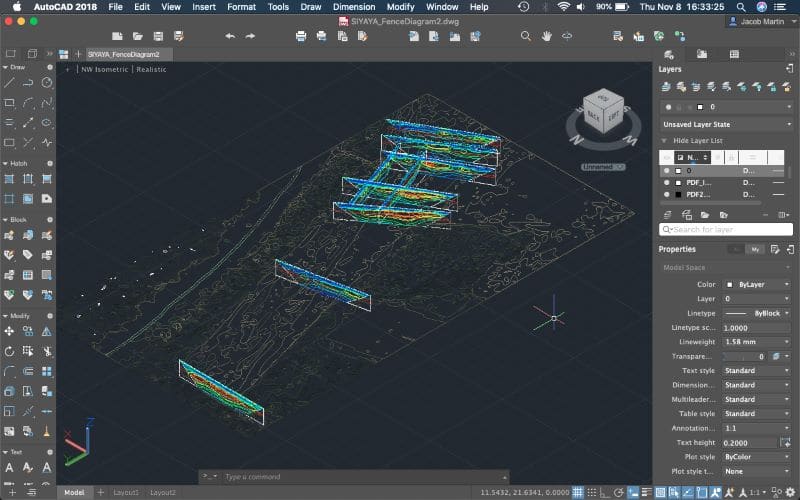
Task: Open the Open-file folder icon
Action: pyautogui.click(x=138, y=36)
